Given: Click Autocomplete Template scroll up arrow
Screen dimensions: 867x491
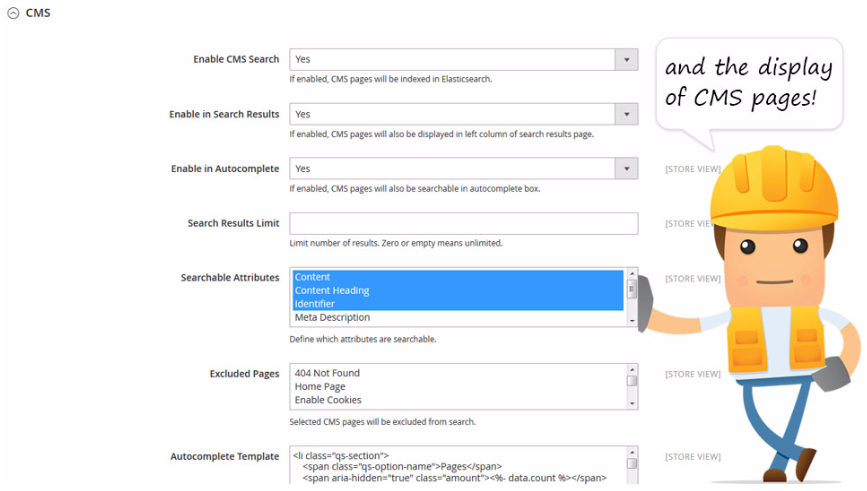Looking at the screenshot, I should (632, 452).
